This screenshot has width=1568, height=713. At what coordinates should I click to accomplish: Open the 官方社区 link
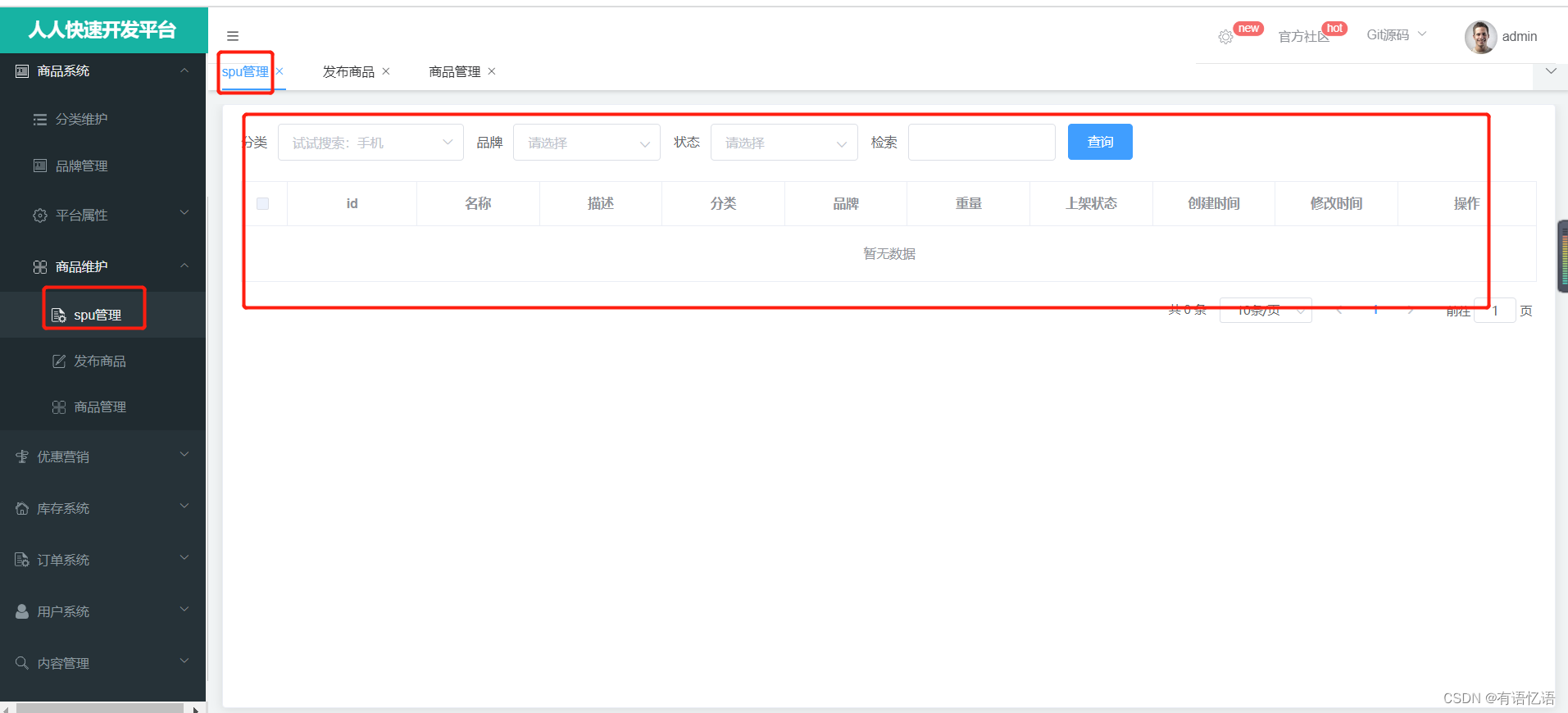pos(1304,37)
